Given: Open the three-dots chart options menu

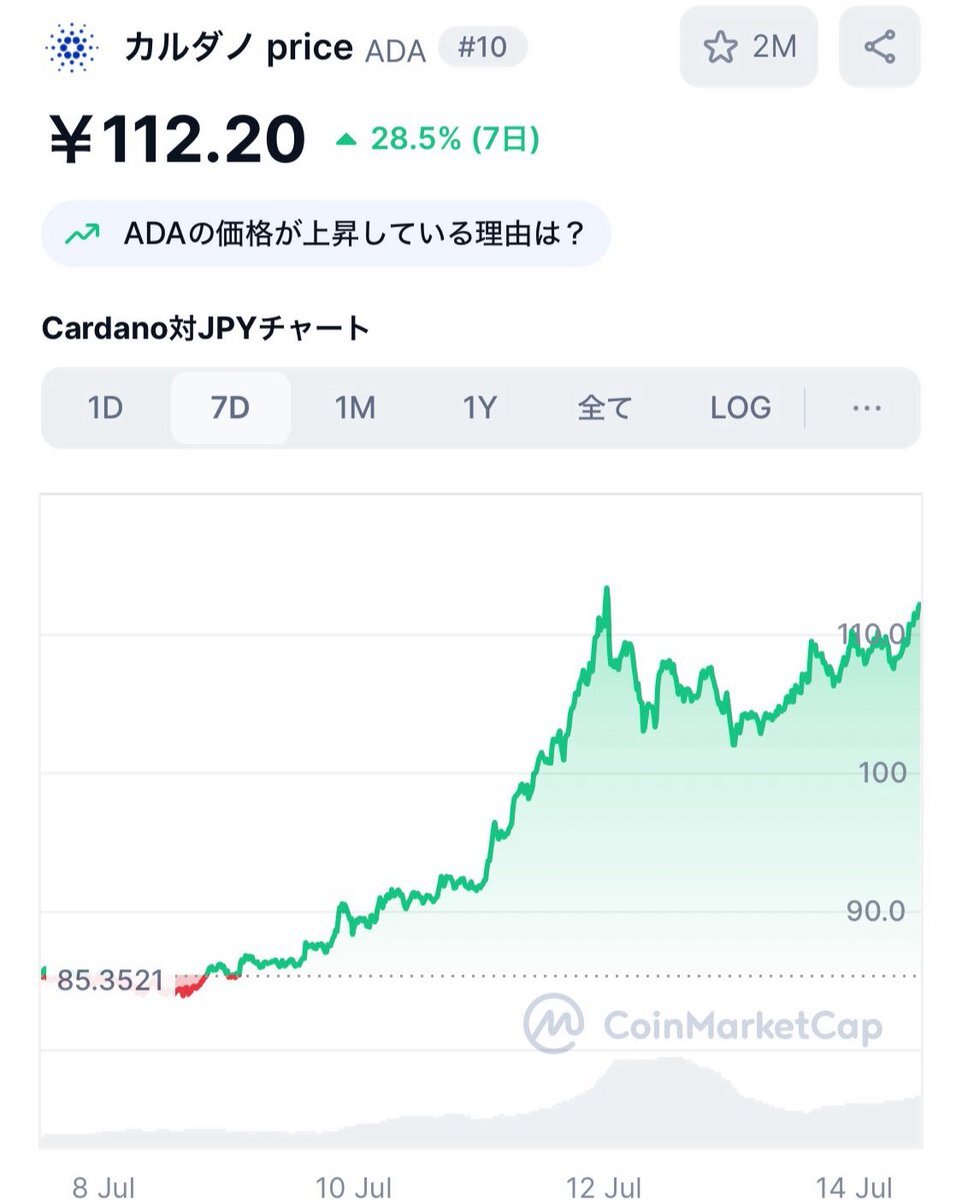Looking at the screenshot, I should (866, 408).
